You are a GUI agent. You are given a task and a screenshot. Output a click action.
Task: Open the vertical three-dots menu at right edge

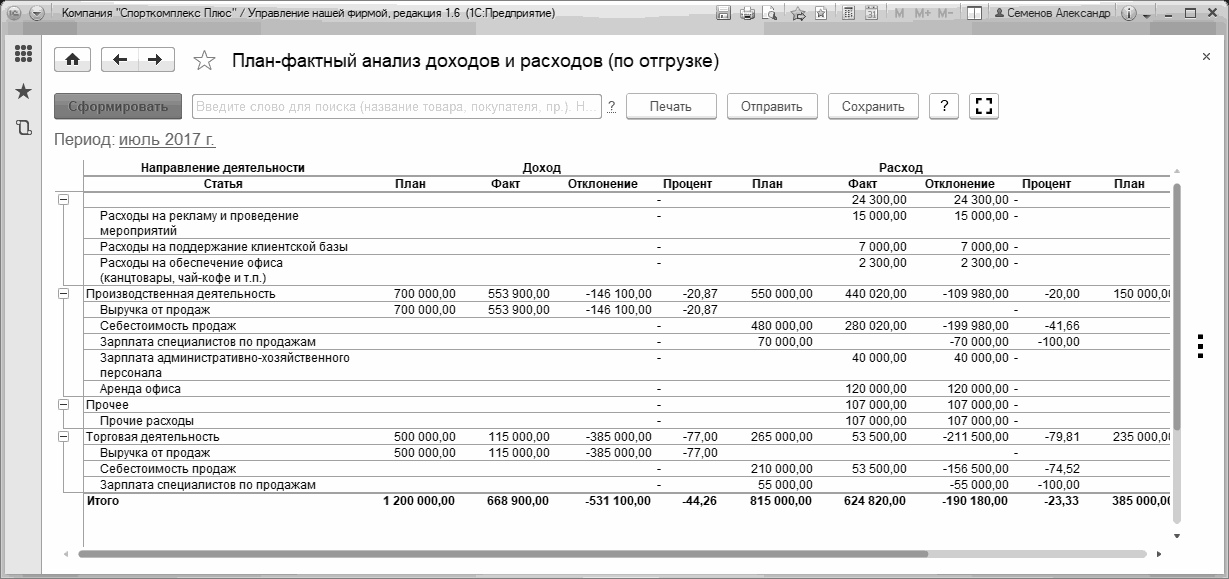(x=1199, y=344)
